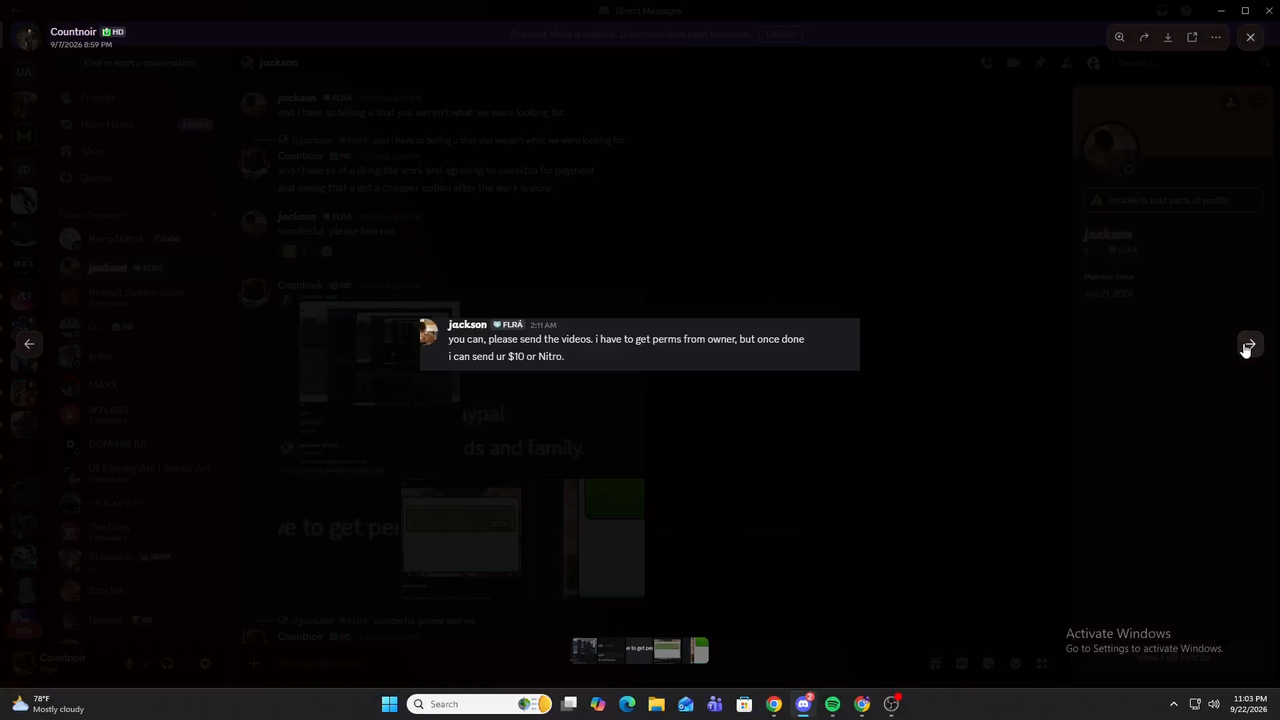Go to the previous image arrow

tap(29, 344)
